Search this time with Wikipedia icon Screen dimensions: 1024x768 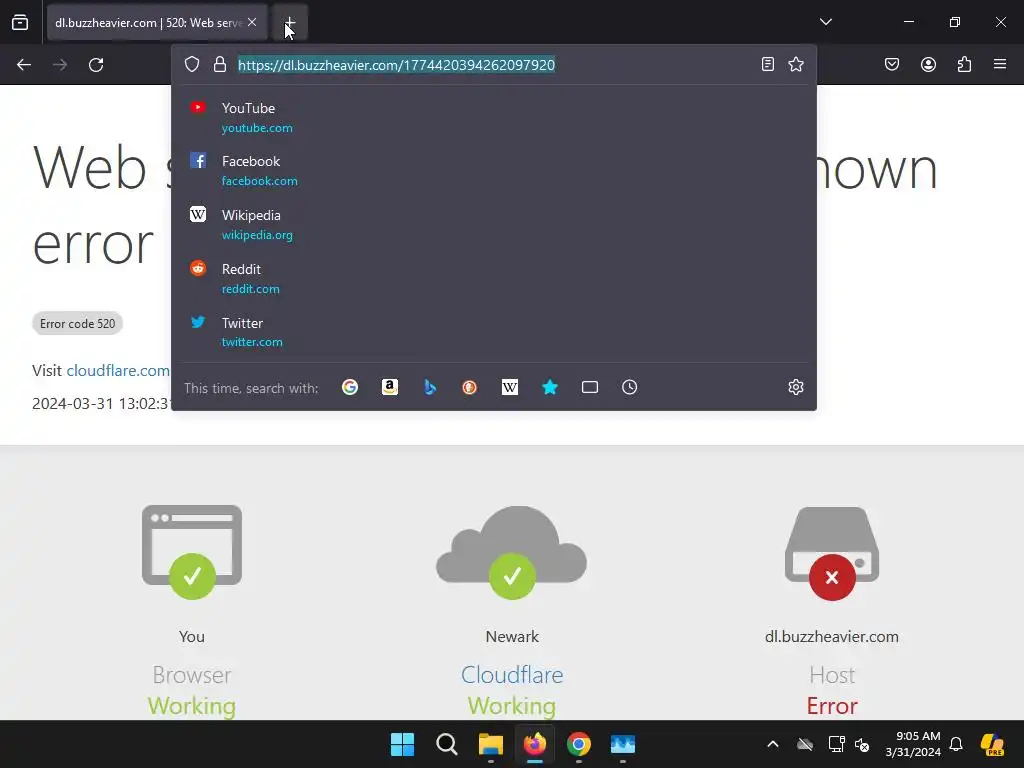coord(510,387)
